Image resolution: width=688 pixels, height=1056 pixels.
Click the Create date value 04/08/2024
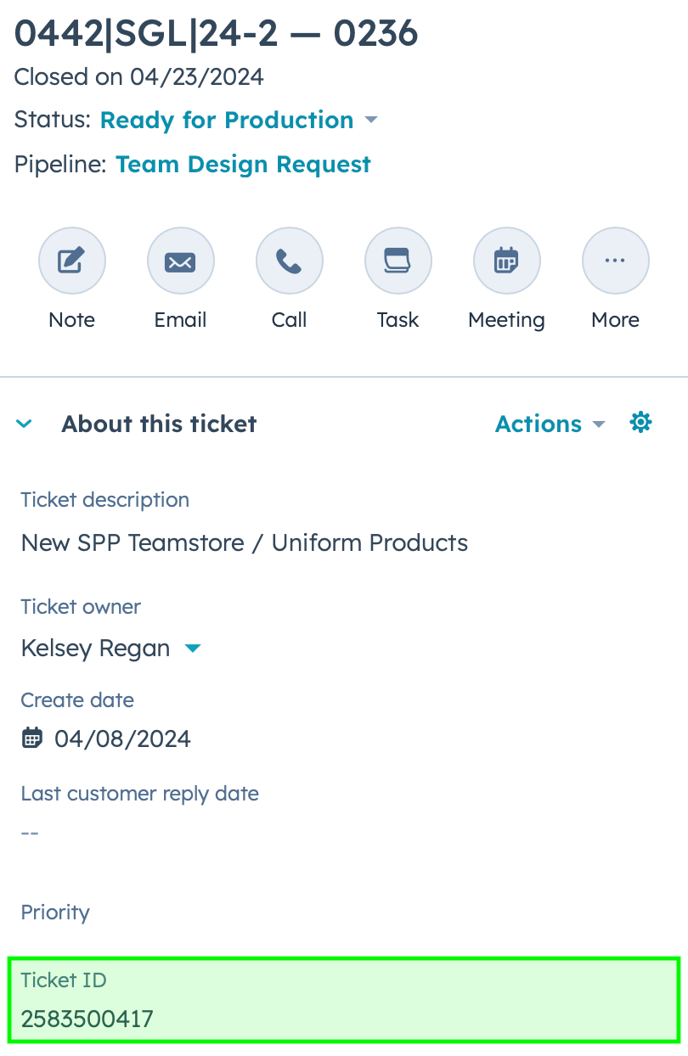[122, 739]
